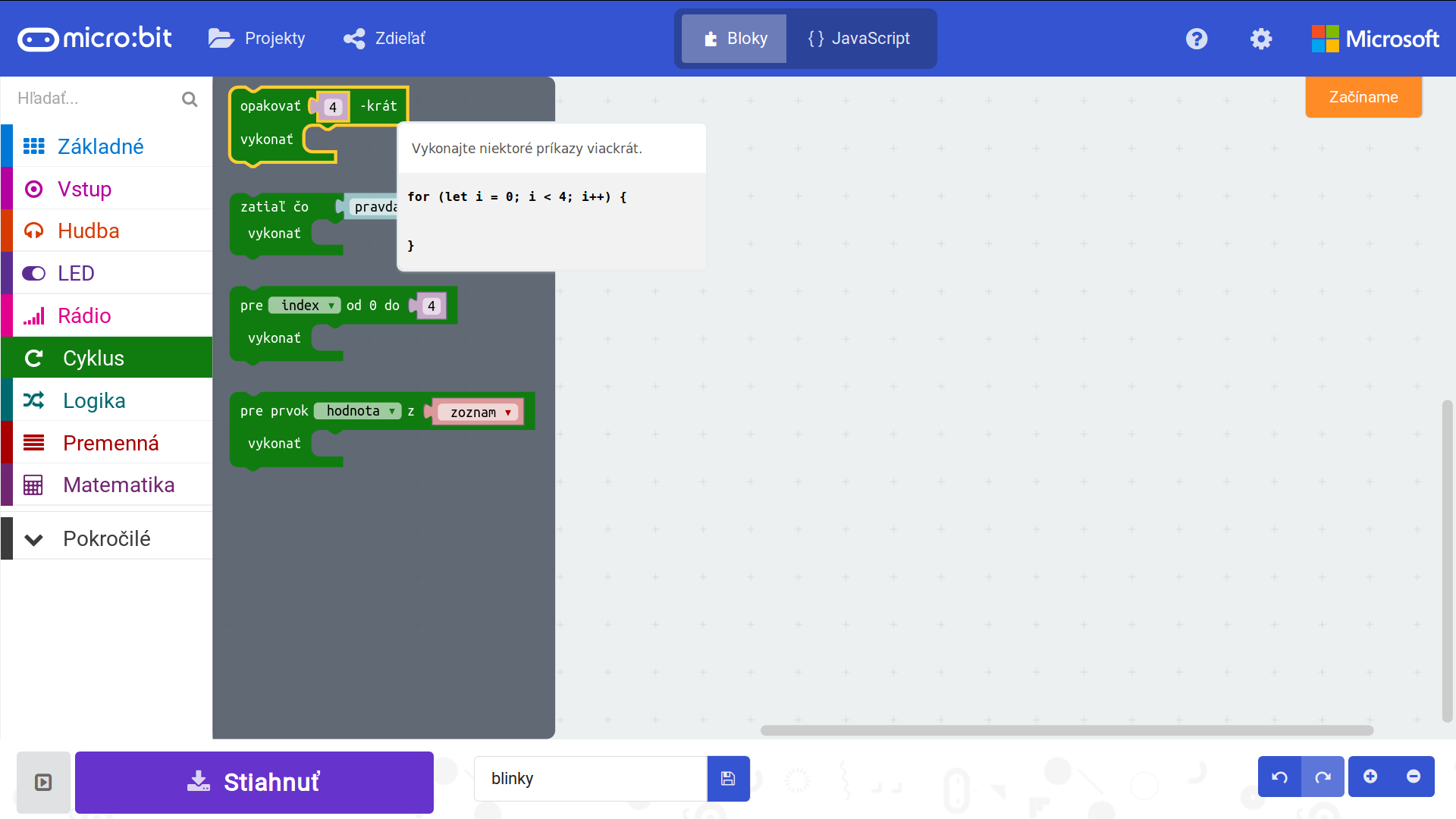Open the index variable dropdown

click(331, 306)
